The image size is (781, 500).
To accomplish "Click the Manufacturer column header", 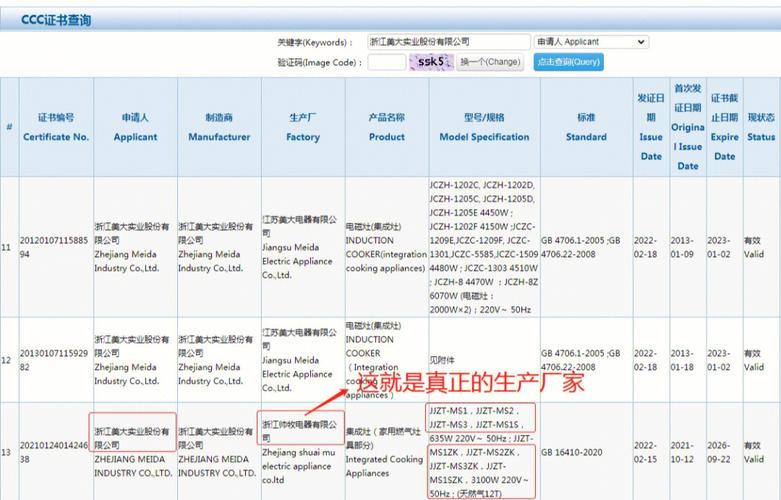I will click(x=219, y=127).
